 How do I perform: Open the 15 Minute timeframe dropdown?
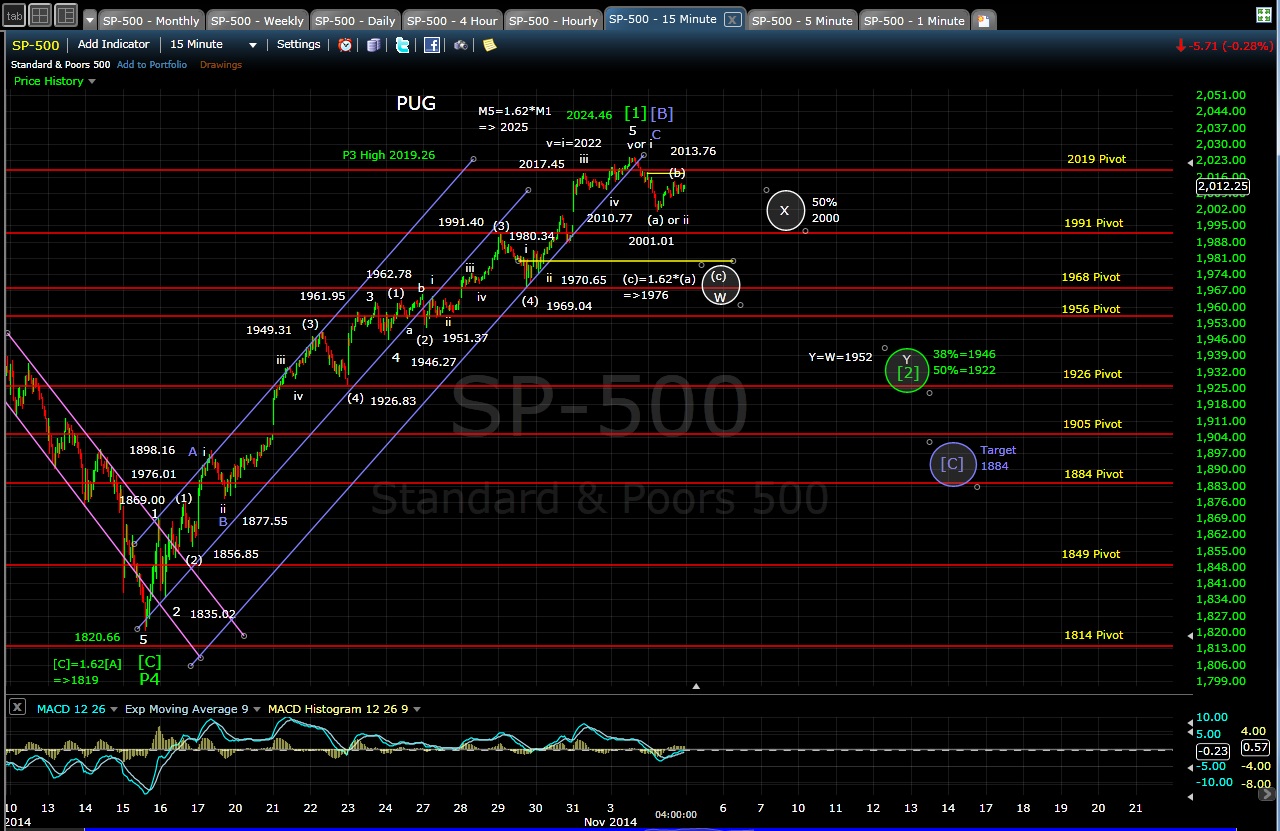point(214,45)
